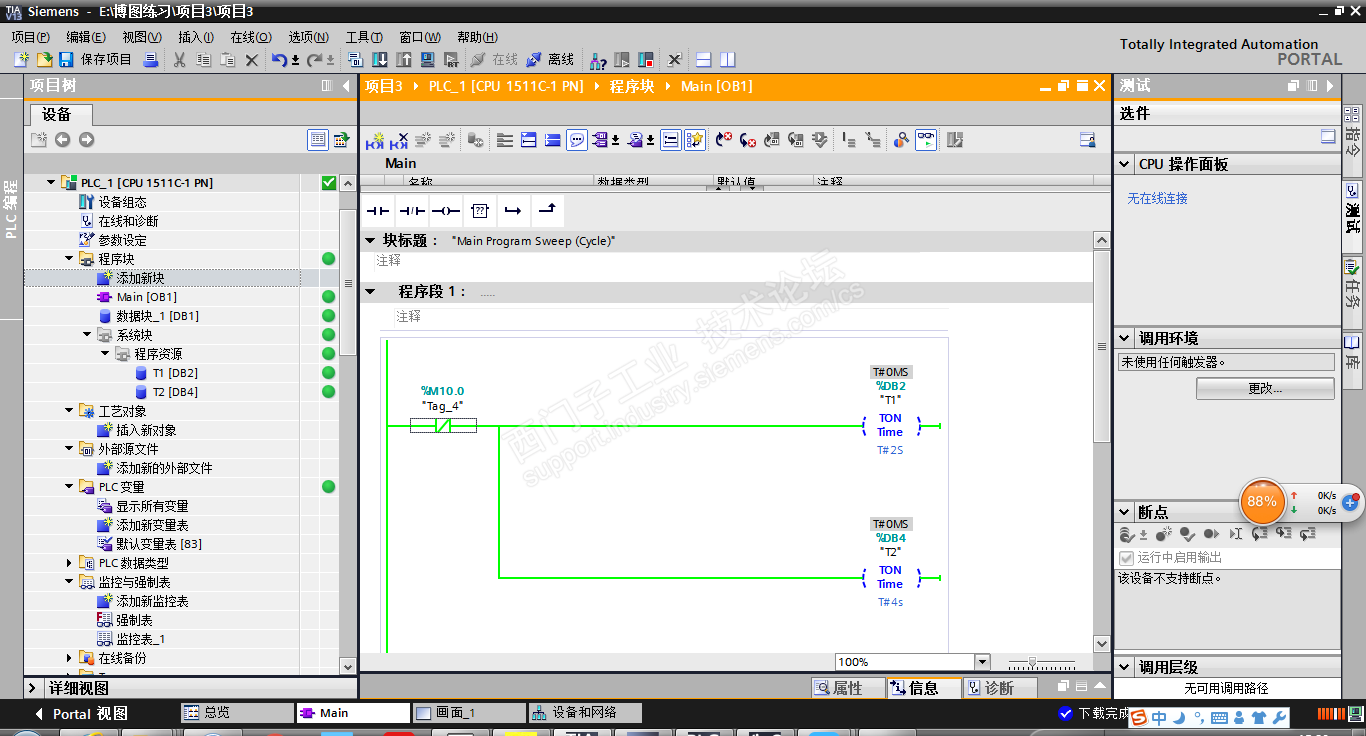The image size is (1366, 736).
Task: Open the 在线(O) menu
Action: pyautogui.click(x=251, y=37)
